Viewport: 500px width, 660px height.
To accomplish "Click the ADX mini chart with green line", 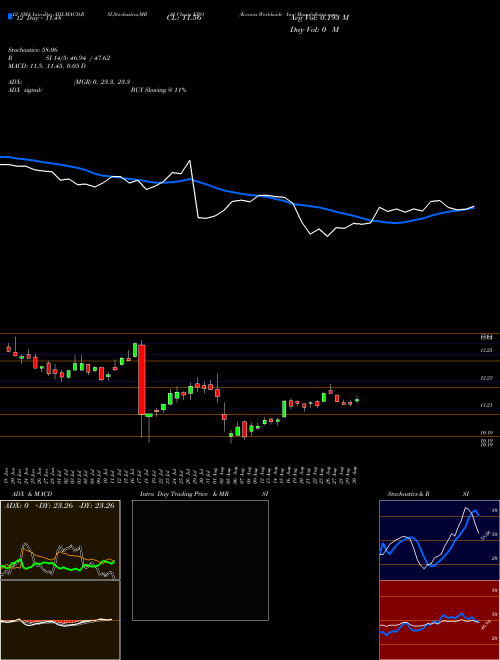I will coord(60,540).
